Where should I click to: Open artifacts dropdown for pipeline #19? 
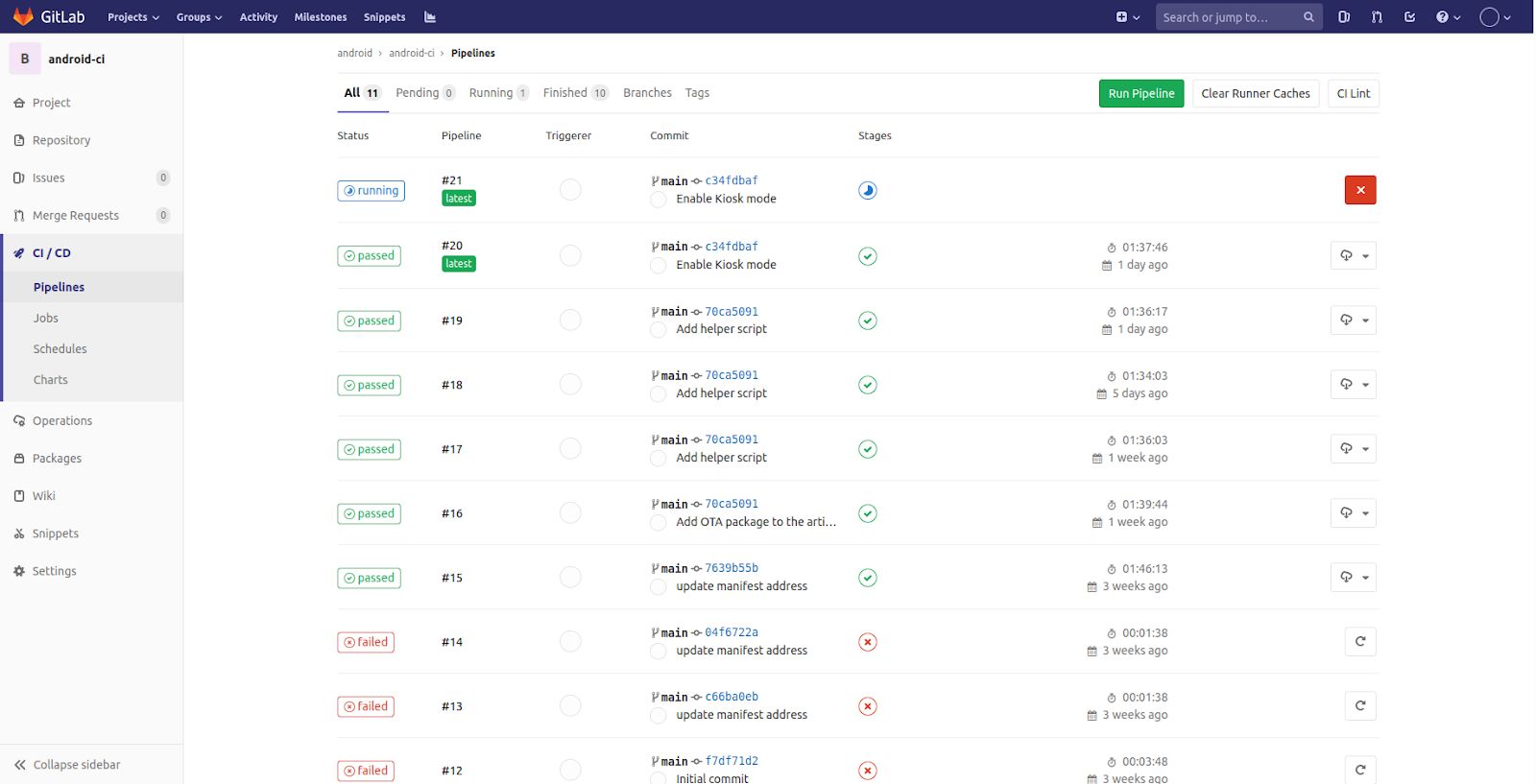pyautogui.click(x=1354, y=321)
